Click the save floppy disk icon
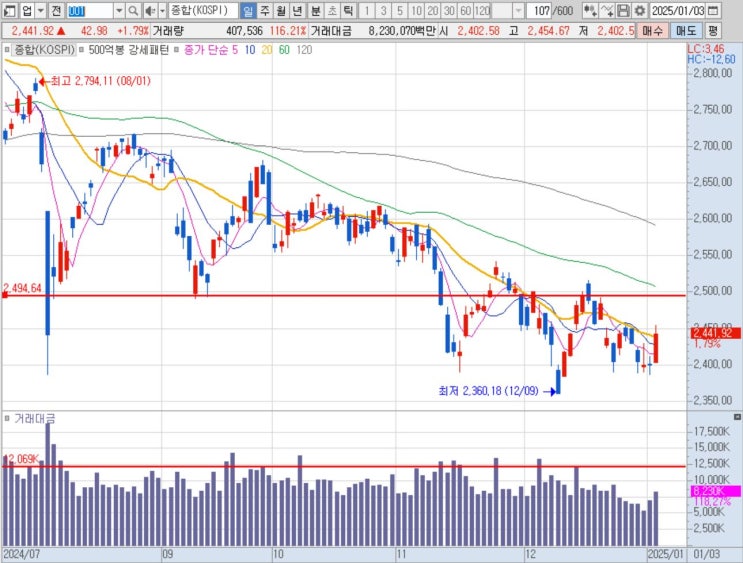 click(x=624, y=10)
